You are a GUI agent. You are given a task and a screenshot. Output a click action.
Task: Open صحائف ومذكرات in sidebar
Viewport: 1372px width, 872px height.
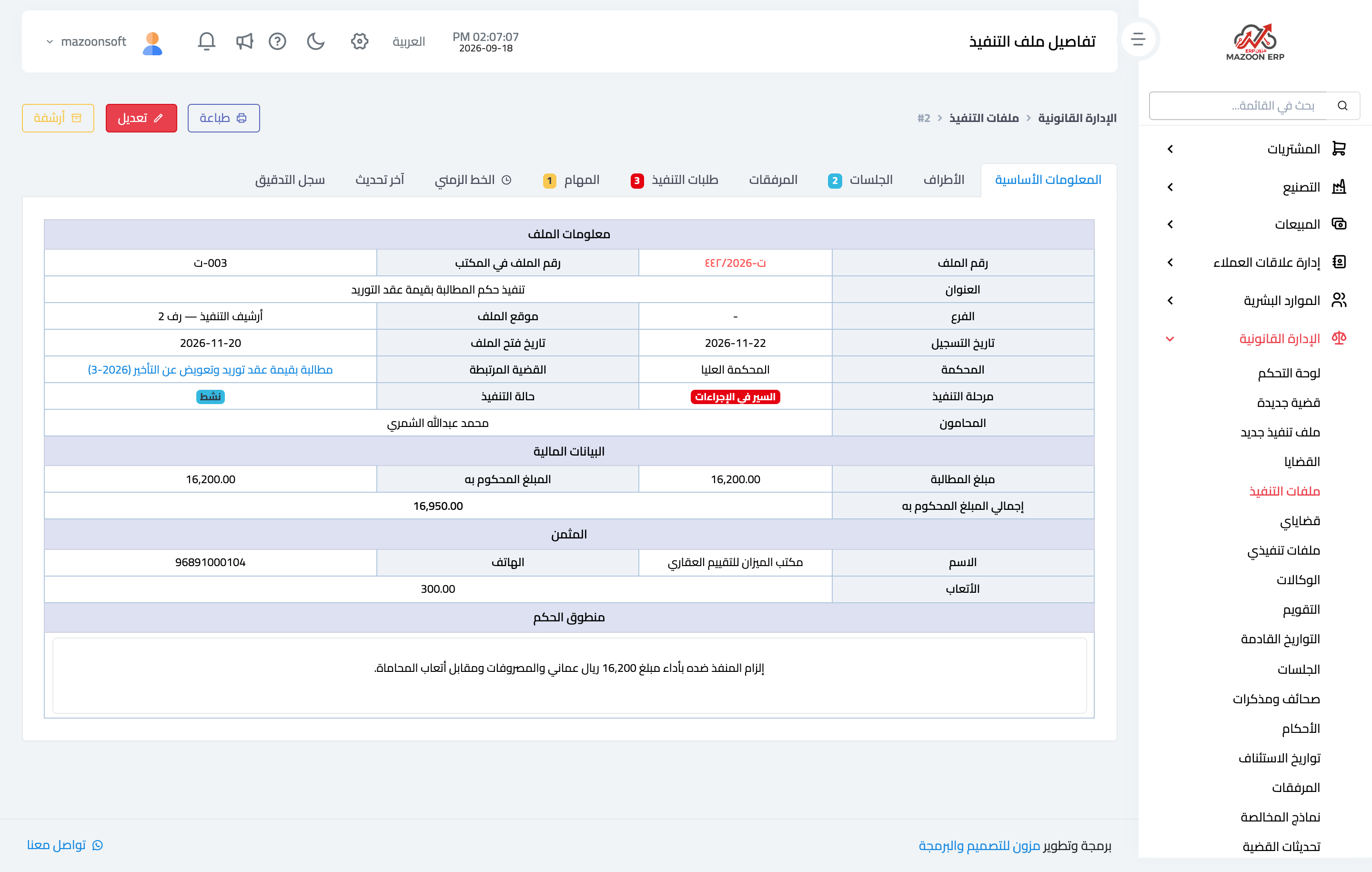point(1276,700)
